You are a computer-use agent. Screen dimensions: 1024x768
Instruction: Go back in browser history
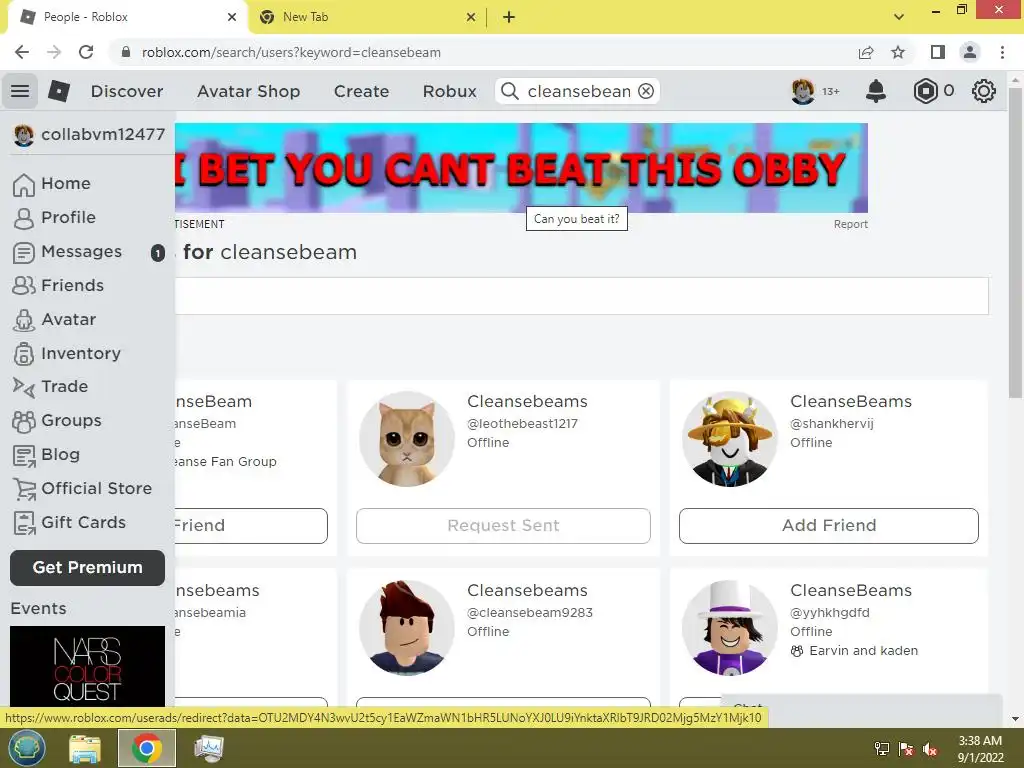tap(22, 52)
